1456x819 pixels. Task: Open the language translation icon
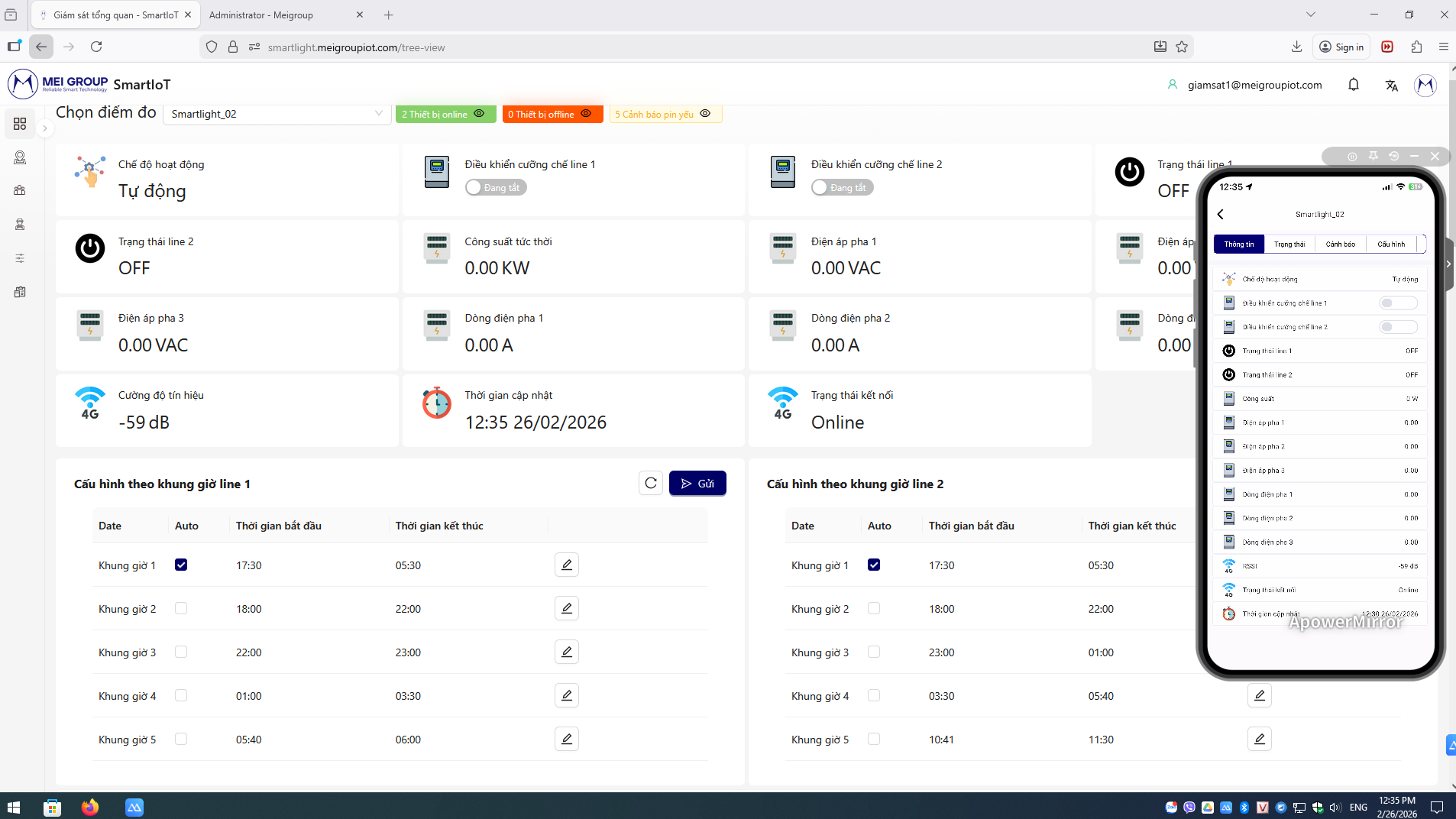[x=1391, y=85]
